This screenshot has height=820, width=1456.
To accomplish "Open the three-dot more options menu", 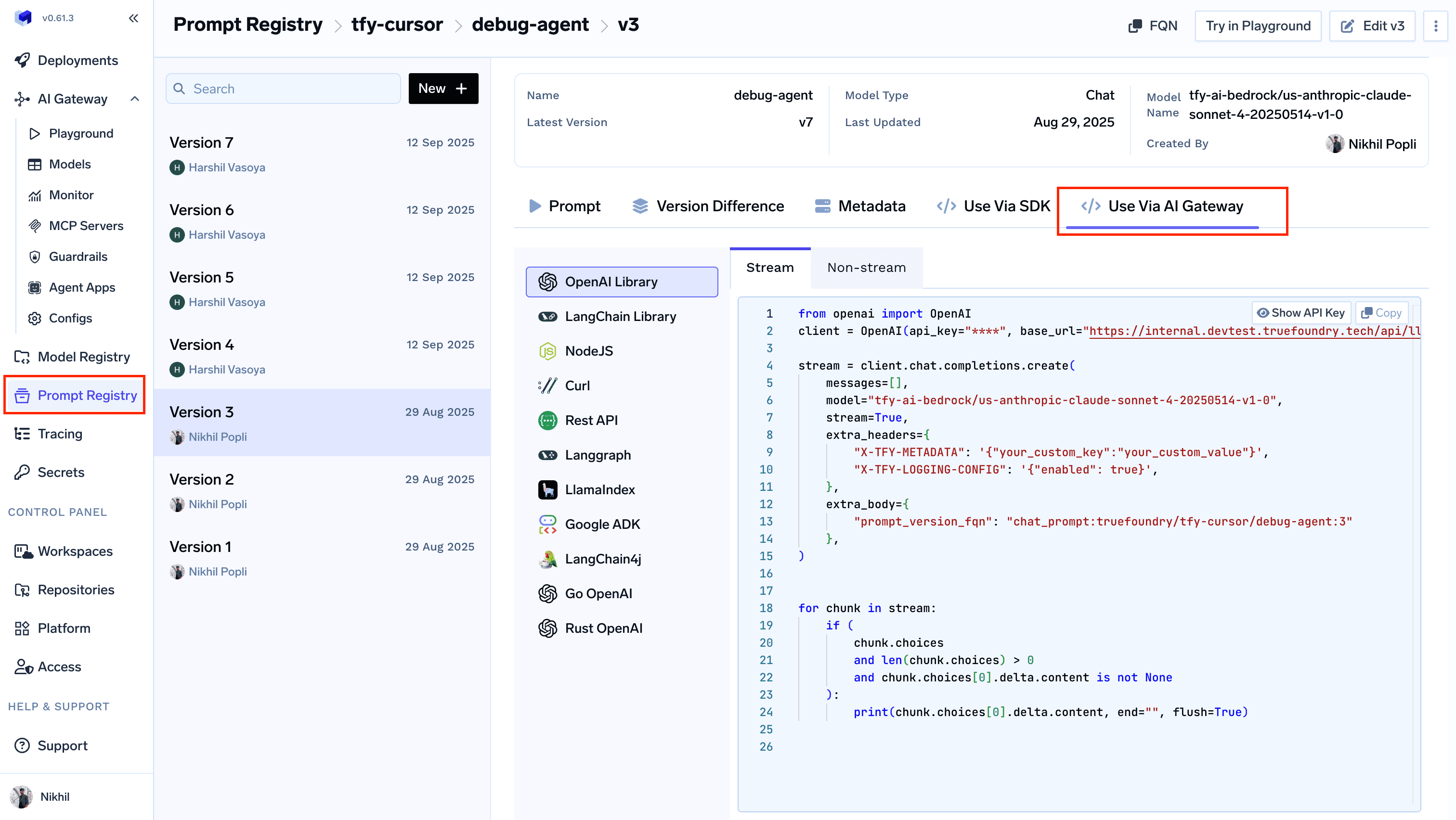I will (x=1436, y=26).
